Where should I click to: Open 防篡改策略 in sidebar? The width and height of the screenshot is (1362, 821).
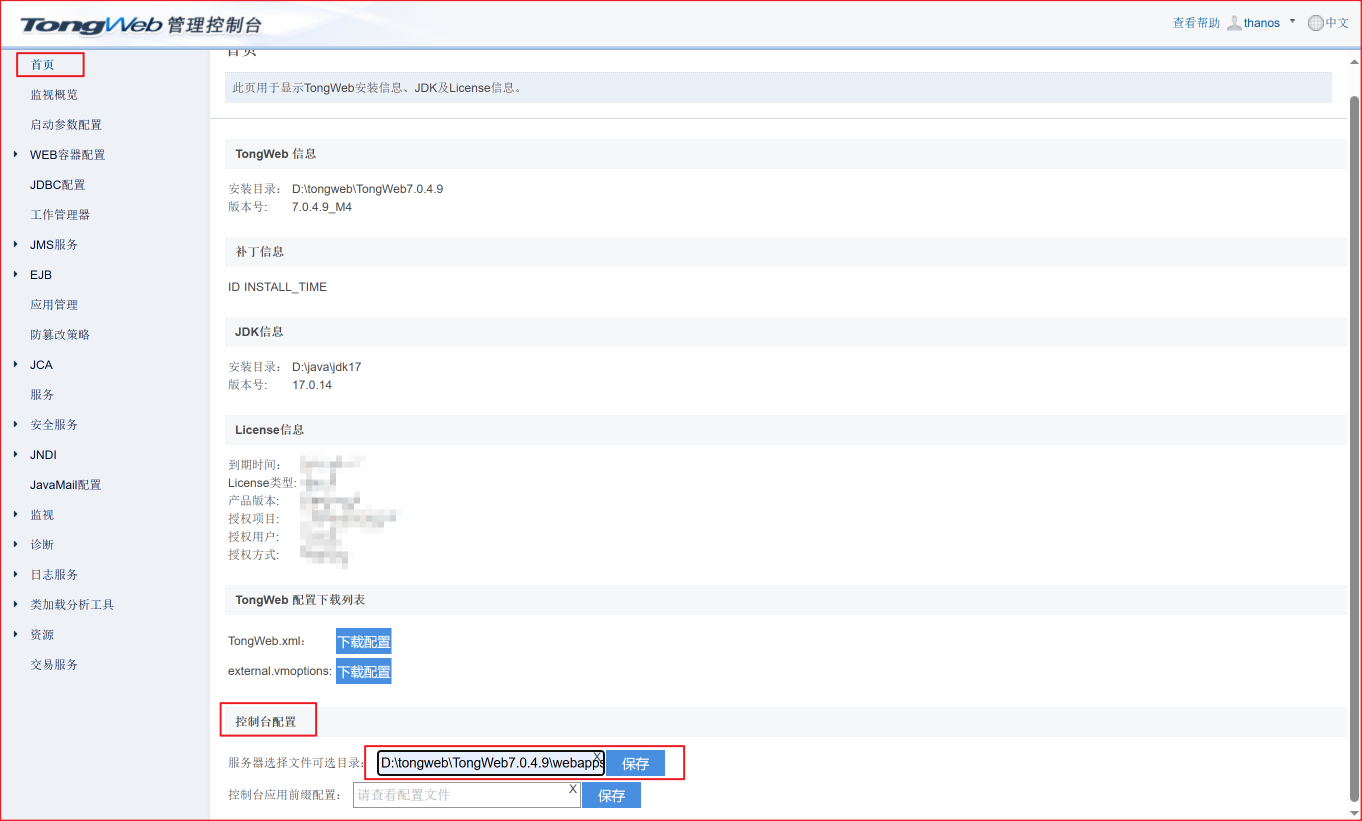click(60, 335)
